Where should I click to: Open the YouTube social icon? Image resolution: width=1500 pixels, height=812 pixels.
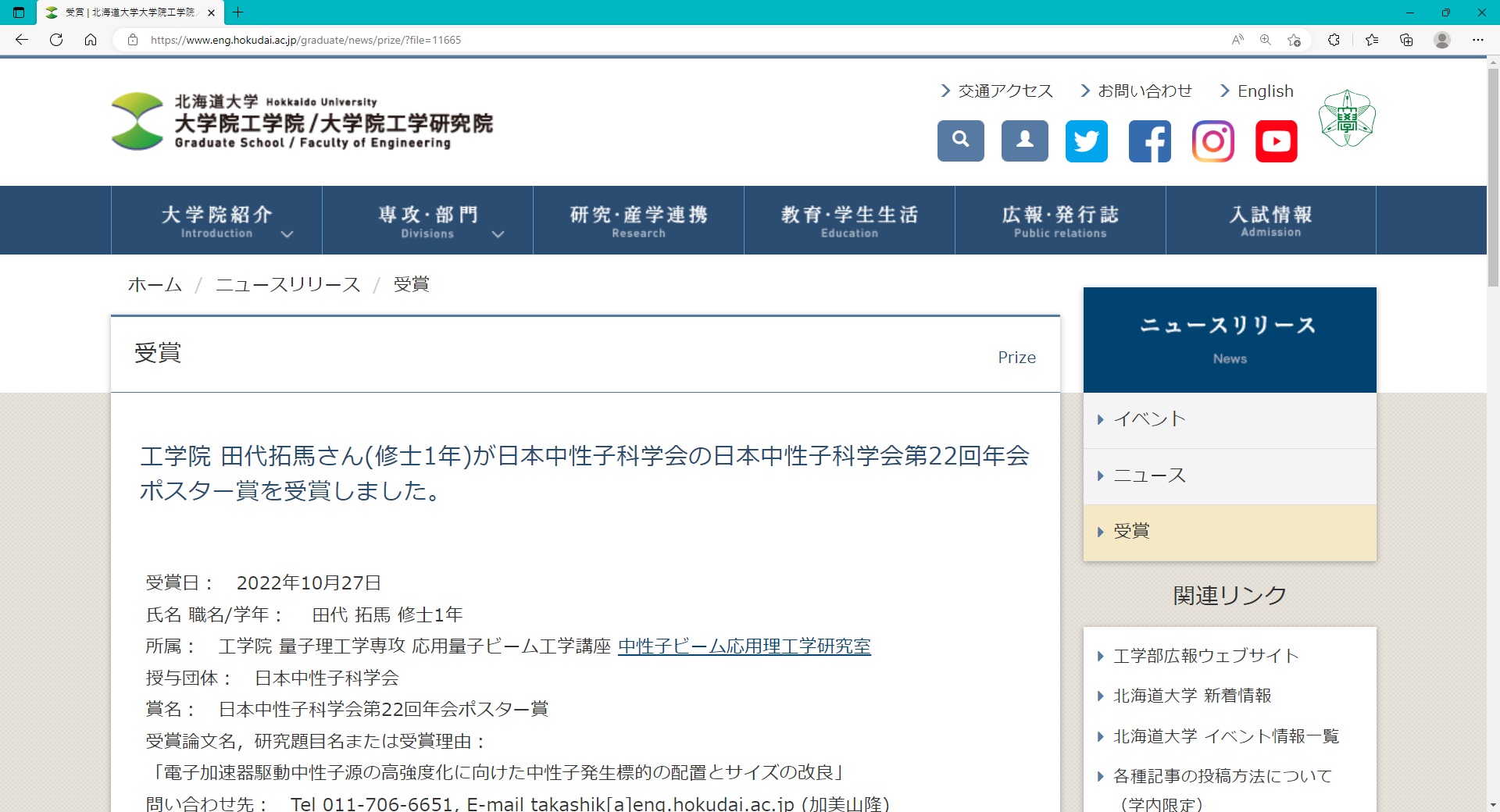pyautogui.click(x=1277, y=141)
